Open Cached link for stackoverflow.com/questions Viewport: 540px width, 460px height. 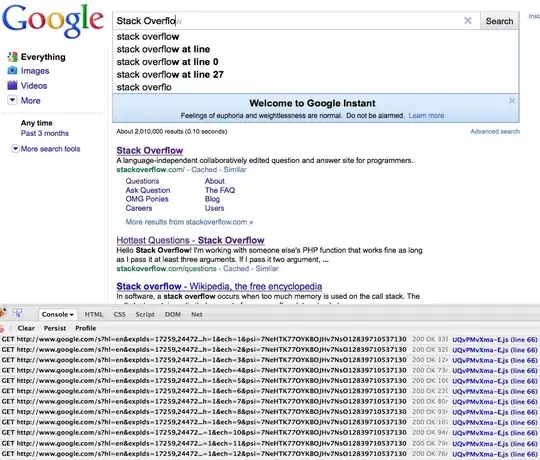[x=236, y=269]
